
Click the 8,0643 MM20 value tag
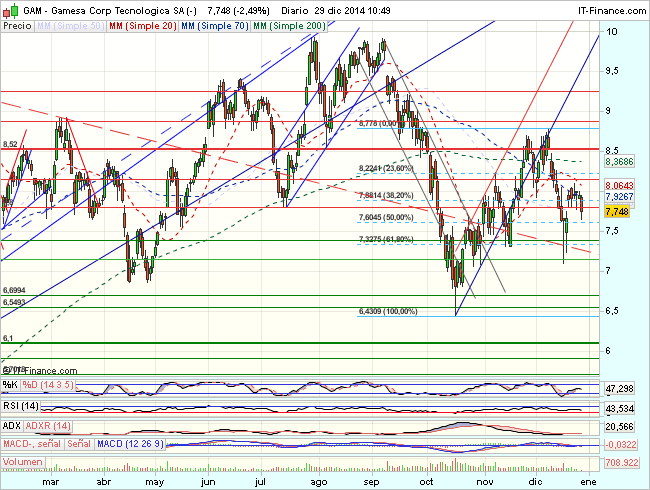click(x=619, y=185)
